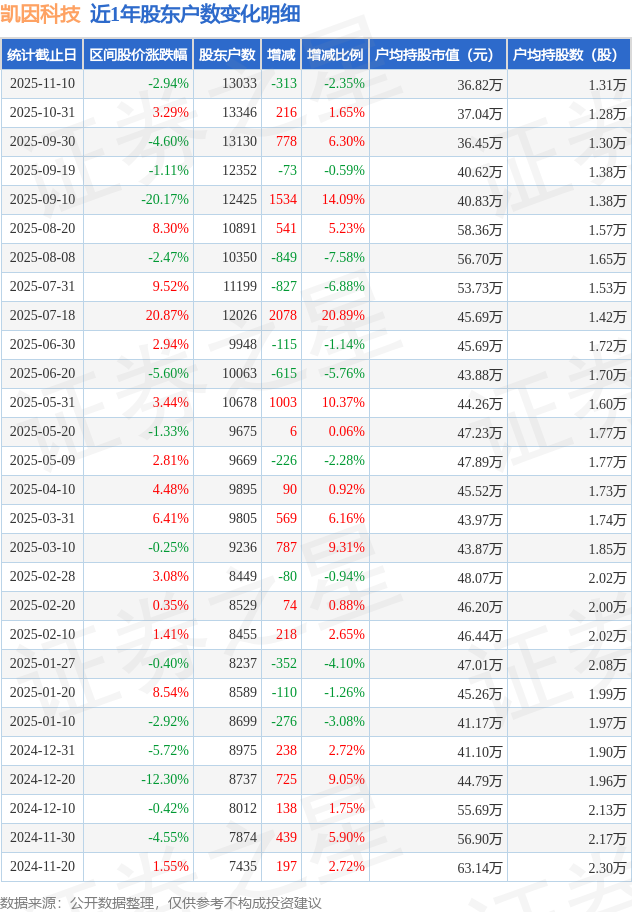Select the 2025-11-10 date cell
Viewport: 632px width, 912px height.
click(x=42, y=84)
